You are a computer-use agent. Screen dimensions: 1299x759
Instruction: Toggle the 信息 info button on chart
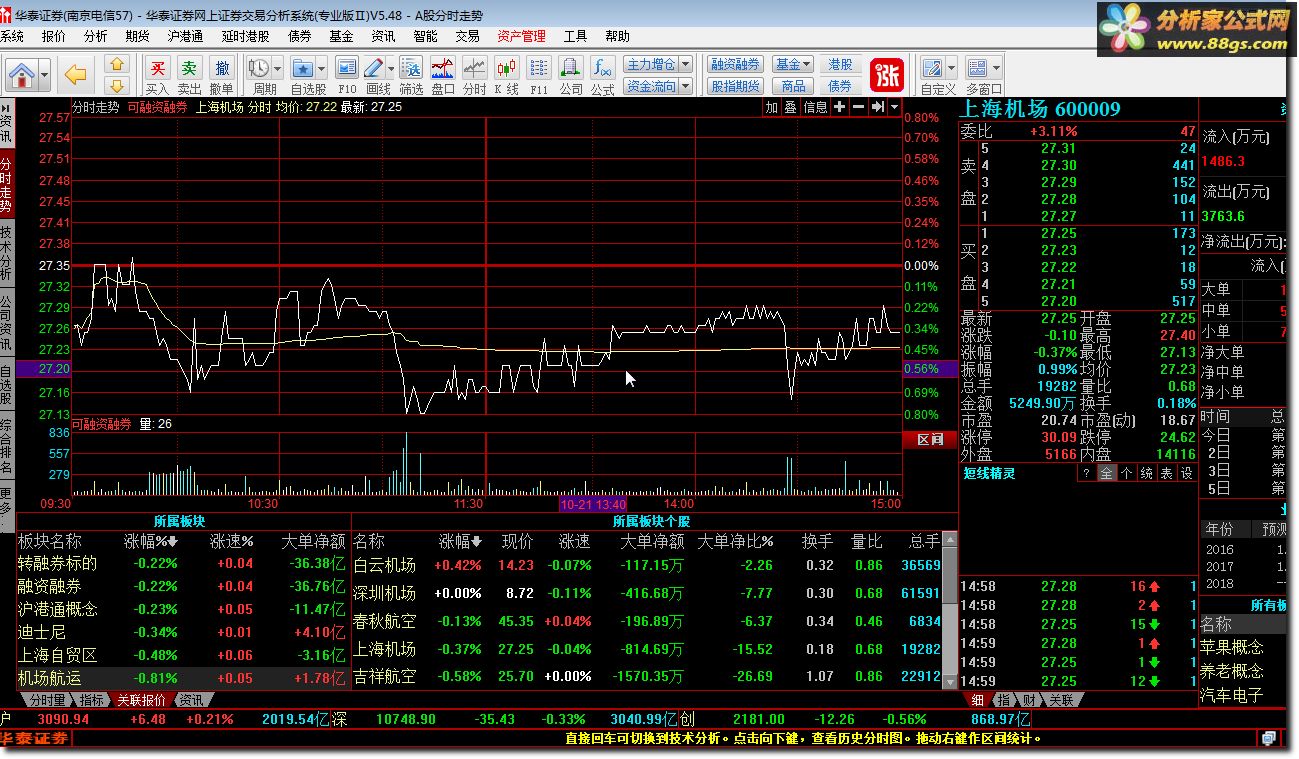[x=816, y=107]
